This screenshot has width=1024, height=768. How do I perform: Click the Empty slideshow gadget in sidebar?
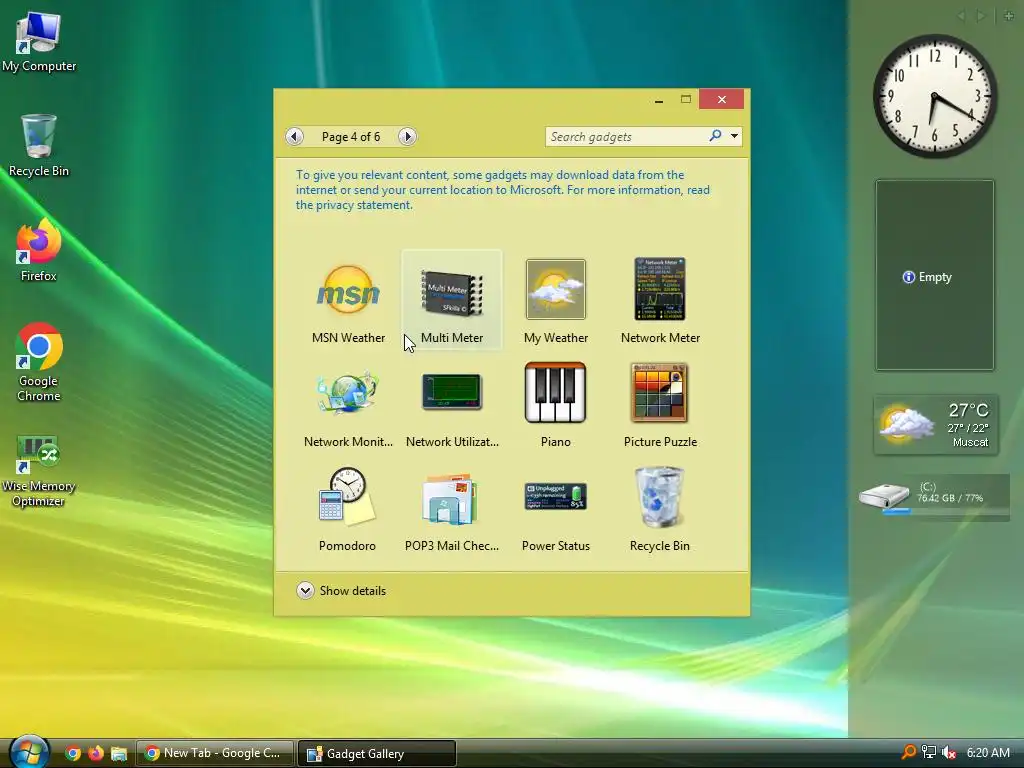(935, 275)
